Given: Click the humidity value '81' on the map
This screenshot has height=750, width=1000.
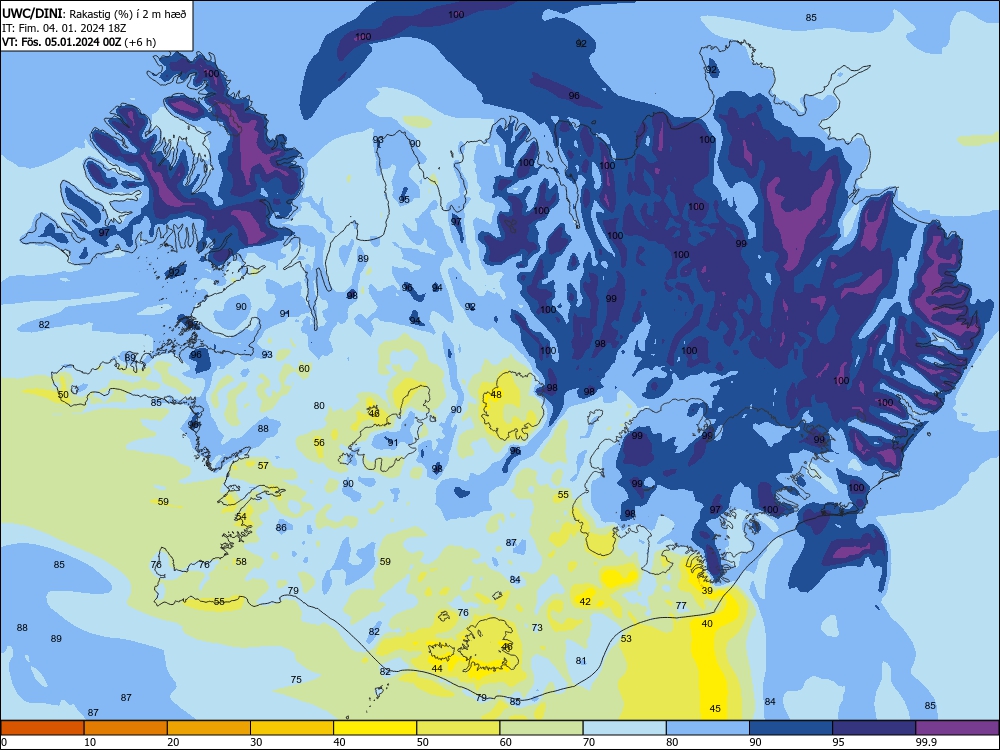Looking at the screenshot, I should pos(580,661).
